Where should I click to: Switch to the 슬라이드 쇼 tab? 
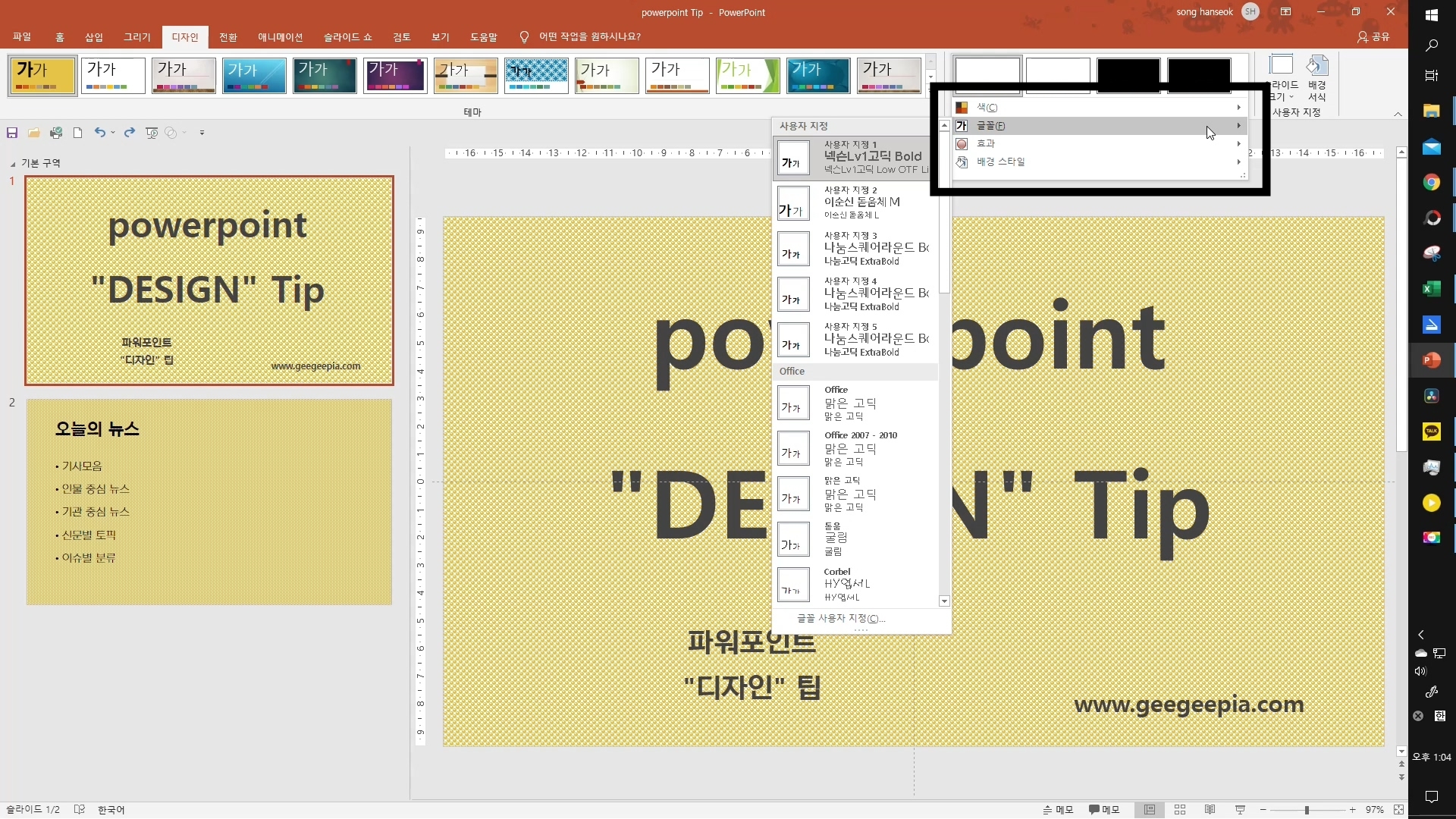point(348,36)
